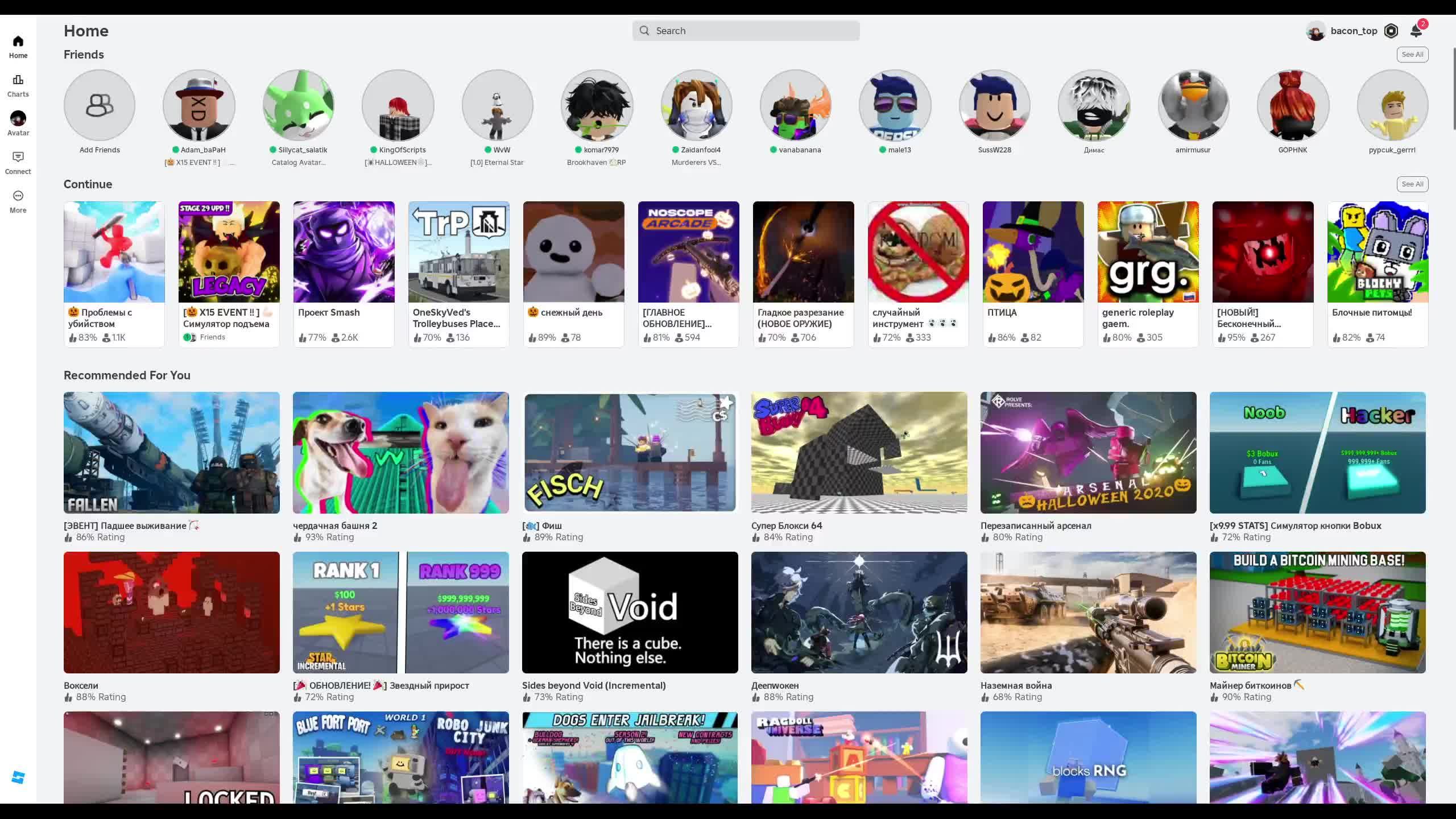Image resolution: width=1456 pixels, height=819 pixels.
Task: Open Fallen Падшее выживание thumbnail
Action: point(172,453)
